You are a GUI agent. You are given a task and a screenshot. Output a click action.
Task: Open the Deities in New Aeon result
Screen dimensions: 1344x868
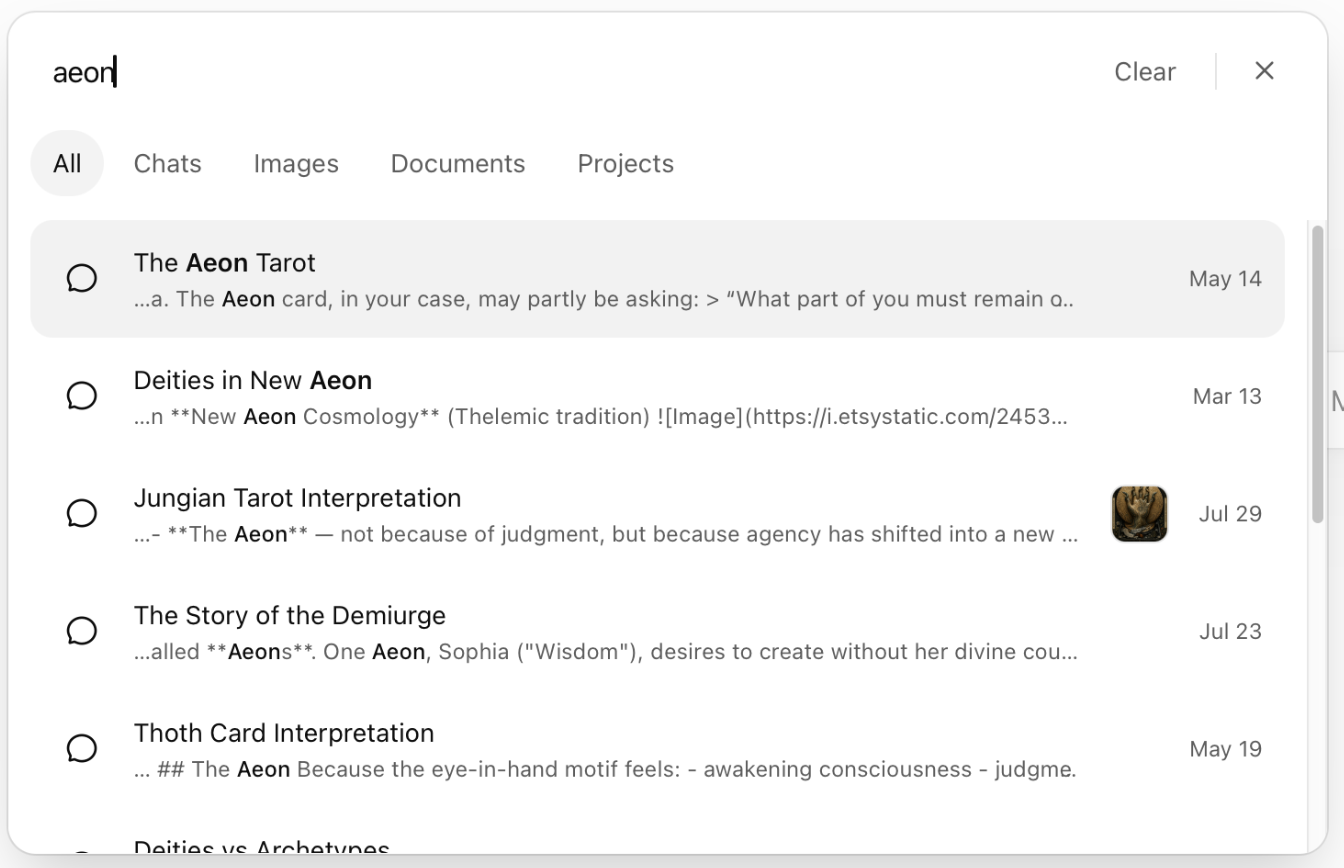[657, 396]
